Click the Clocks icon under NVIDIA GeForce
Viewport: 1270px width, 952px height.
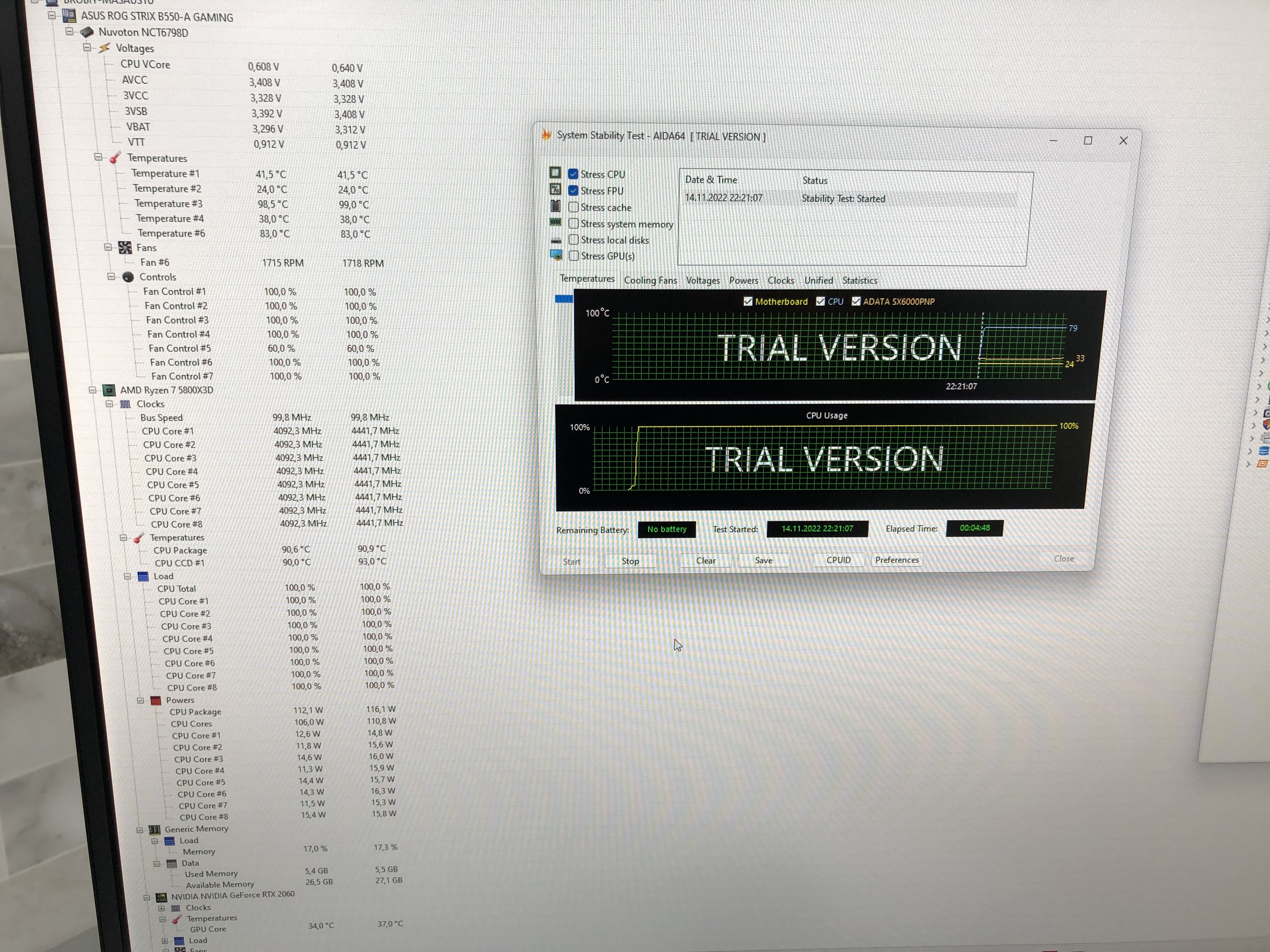point(176,908)
